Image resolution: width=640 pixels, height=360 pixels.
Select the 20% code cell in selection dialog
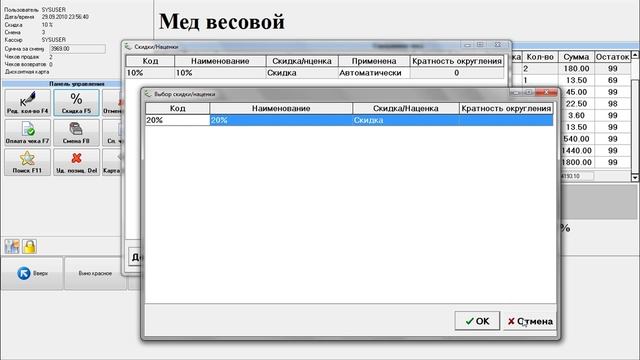pyautogui.click(x=178, y=120)
